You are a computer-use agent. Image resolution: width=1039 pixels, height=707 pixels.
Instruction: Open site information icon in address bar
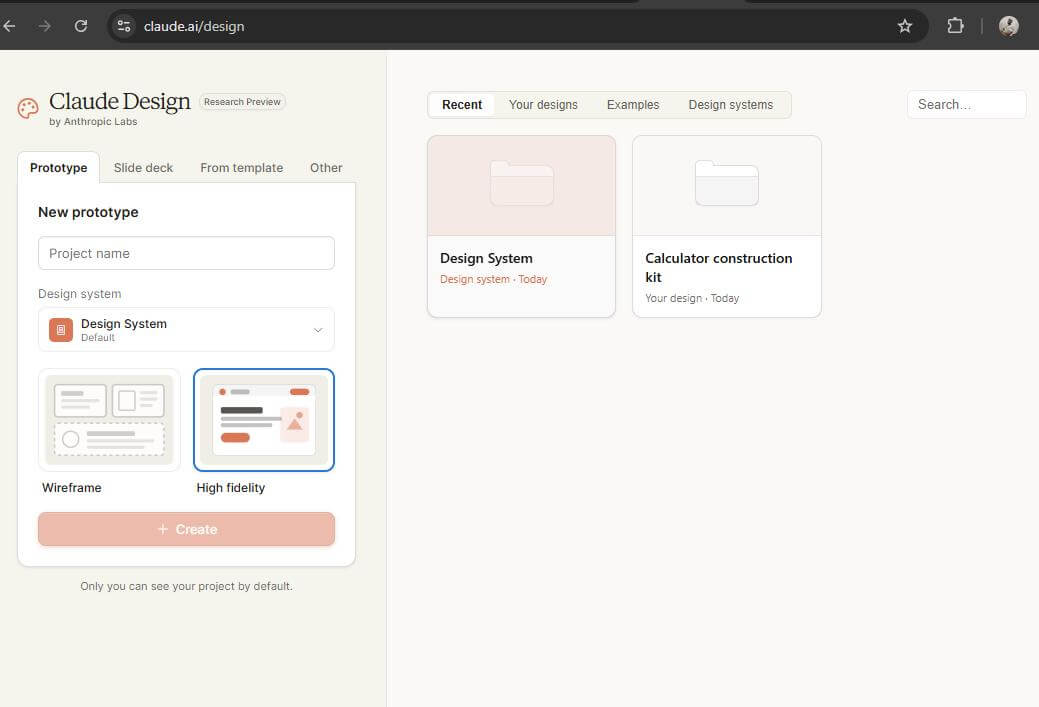[124, 26]
